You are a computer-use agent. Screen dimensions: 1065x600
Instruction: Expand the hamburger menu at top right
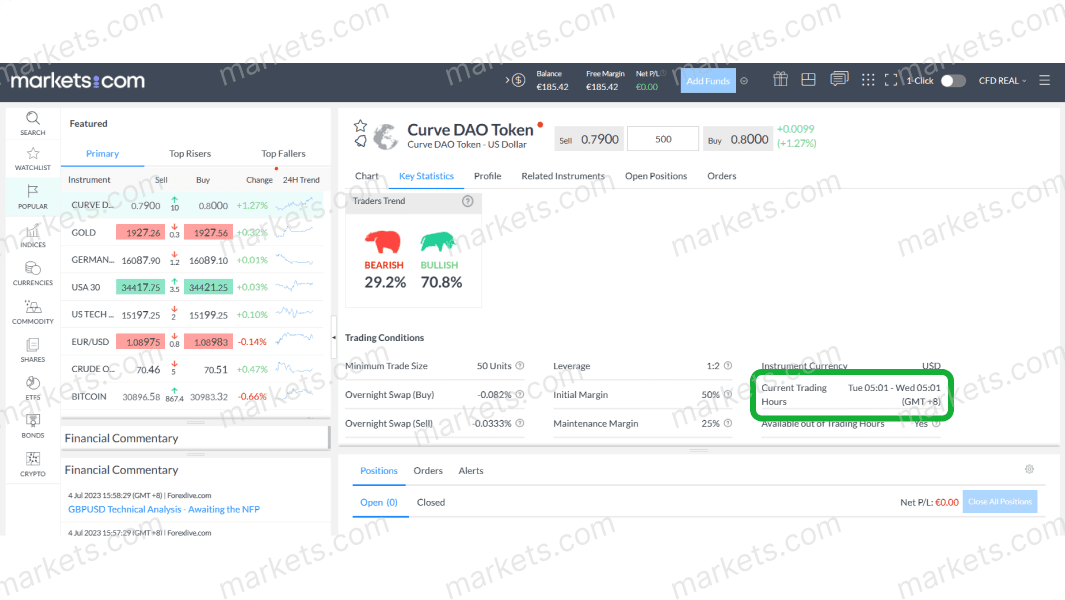[x=1044, y=80]
